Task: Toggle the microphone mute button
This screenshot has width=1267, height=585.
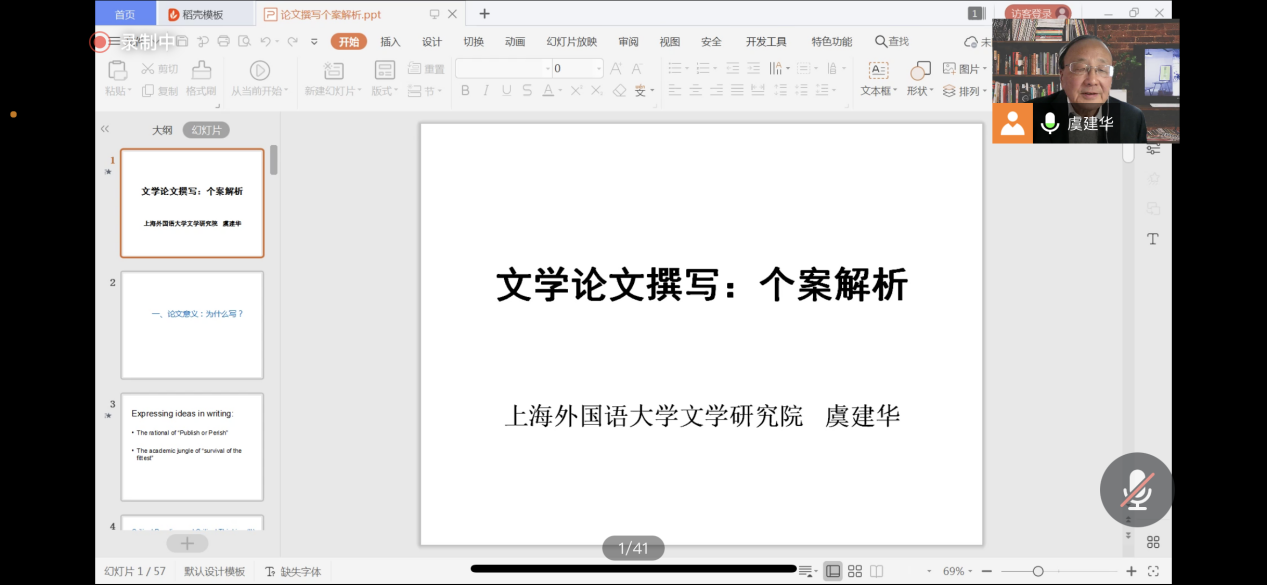Action: [x=1136, y=489]
